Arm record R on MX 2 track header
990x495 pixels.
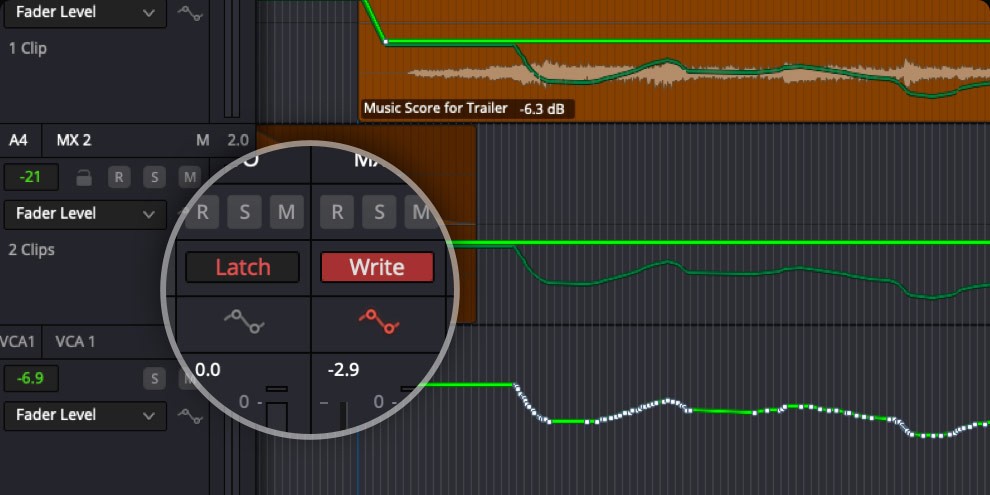click(x=119, y=177)
